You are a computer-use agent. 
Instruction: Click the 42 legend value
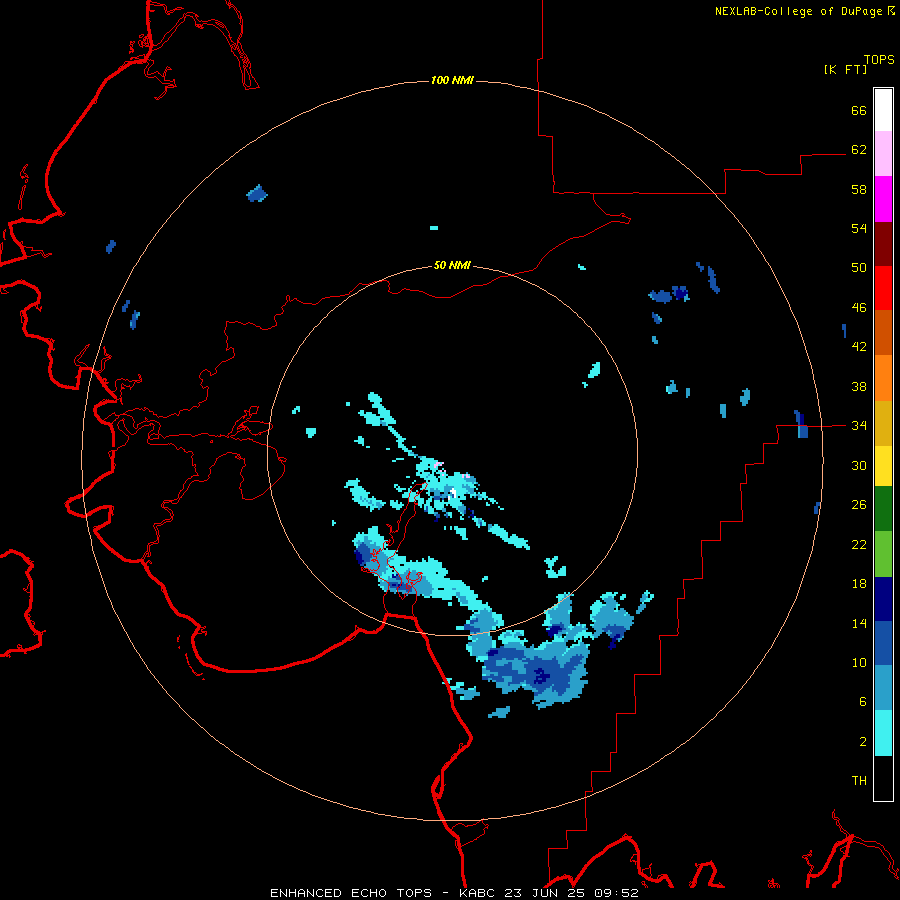point(859,347)
